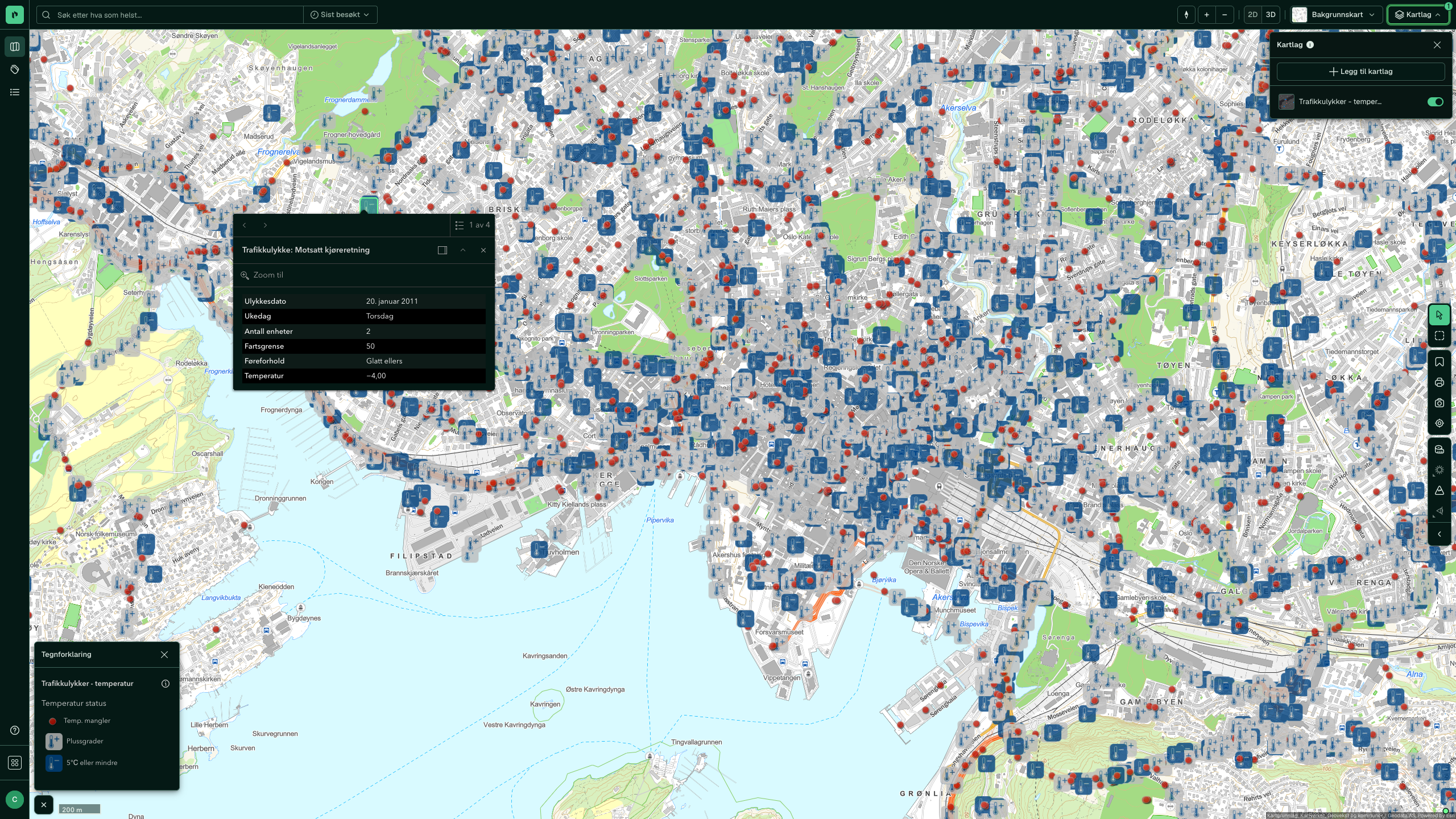Open the list icon in left sidebar
Screen dimensions: 1456x819
[15, 92]
